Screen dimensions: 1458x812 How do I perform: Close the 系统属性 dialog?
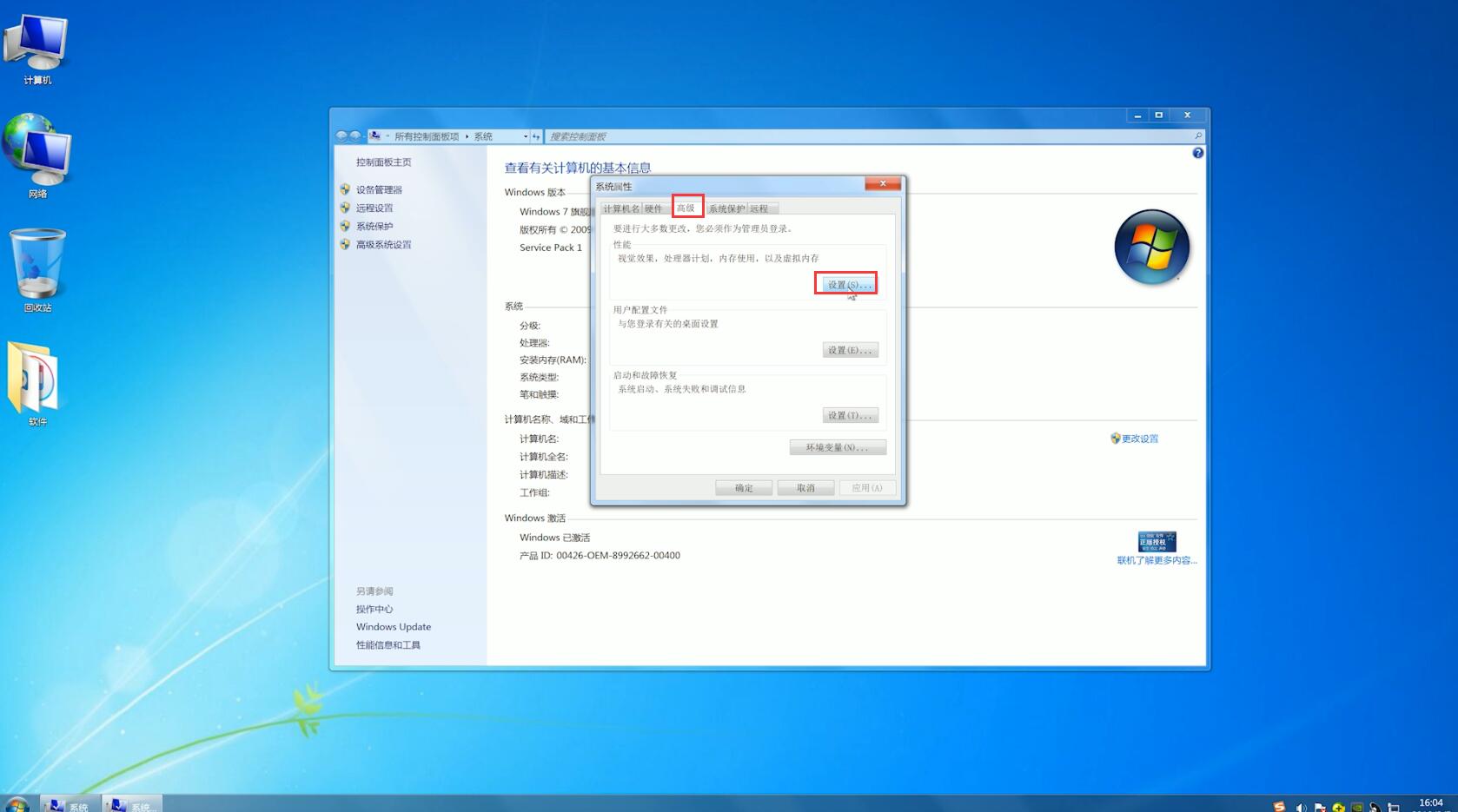(x=883, y=183)
